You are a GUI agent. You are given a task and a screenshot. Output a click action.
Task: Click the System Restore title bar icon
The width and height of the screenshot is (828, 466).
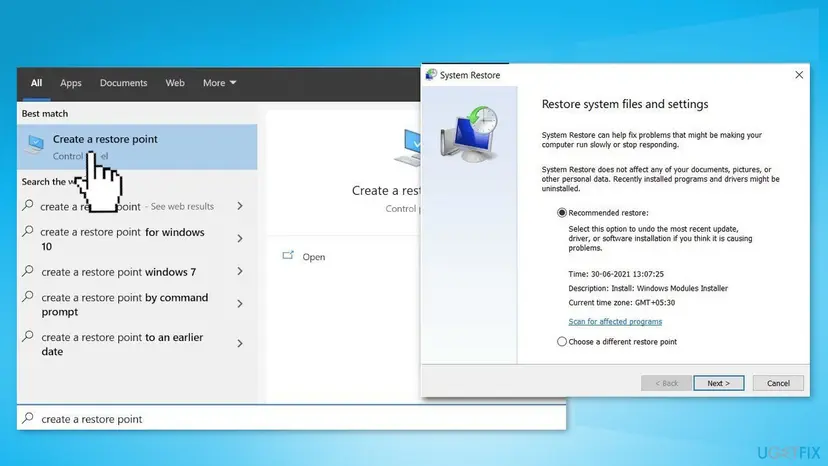pyautogui.click(x=431, y=74)
